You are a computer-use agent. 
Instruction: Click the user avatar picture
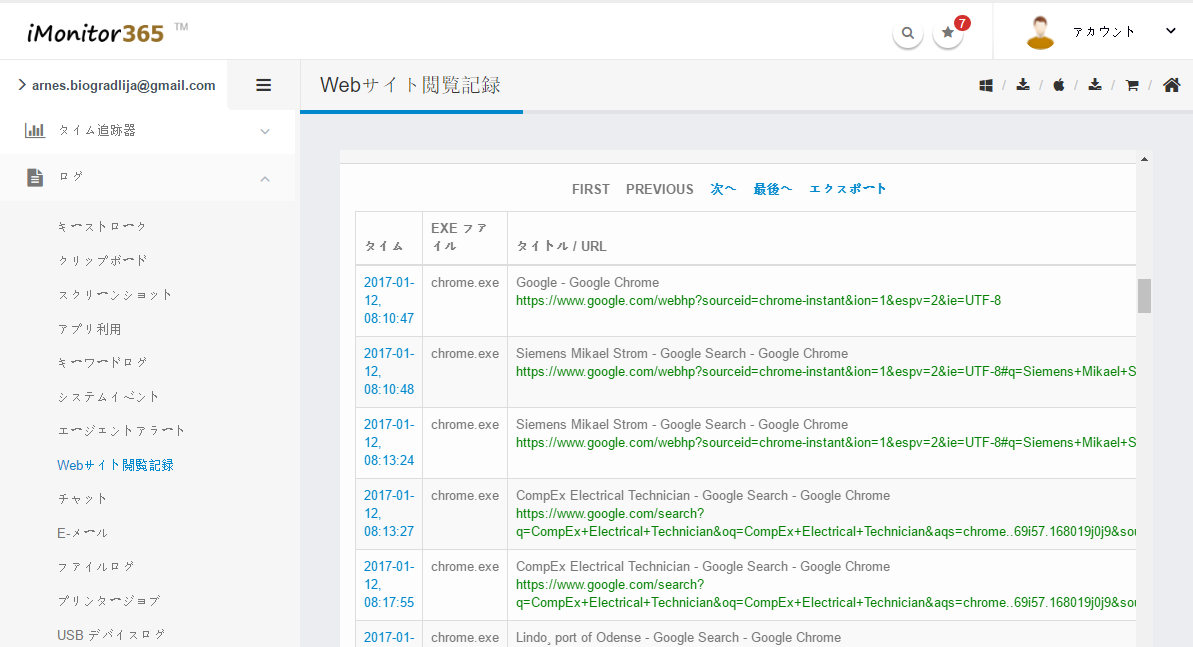click(x=1040, y=32)
